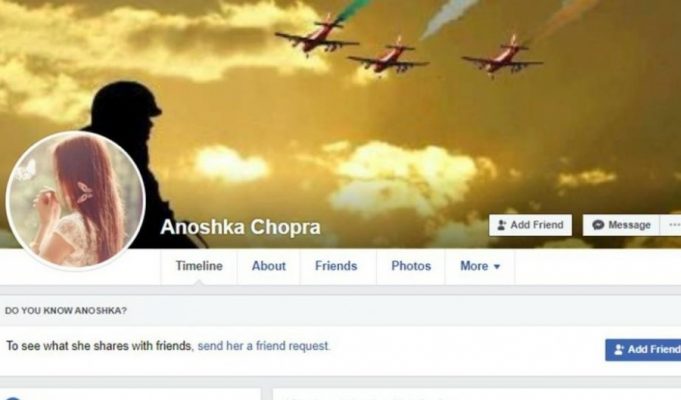Open the About tab

point(268,266)
